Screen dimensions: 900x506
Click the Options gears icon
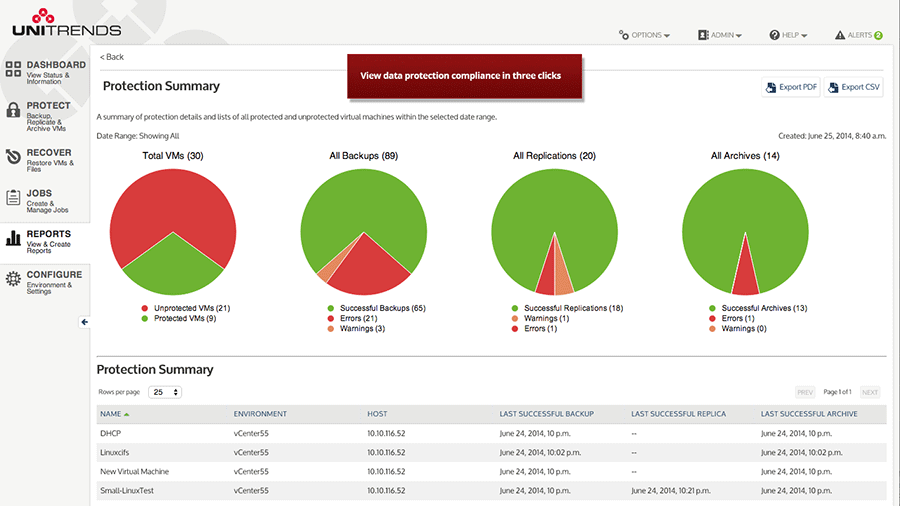[x=623, y=35]
